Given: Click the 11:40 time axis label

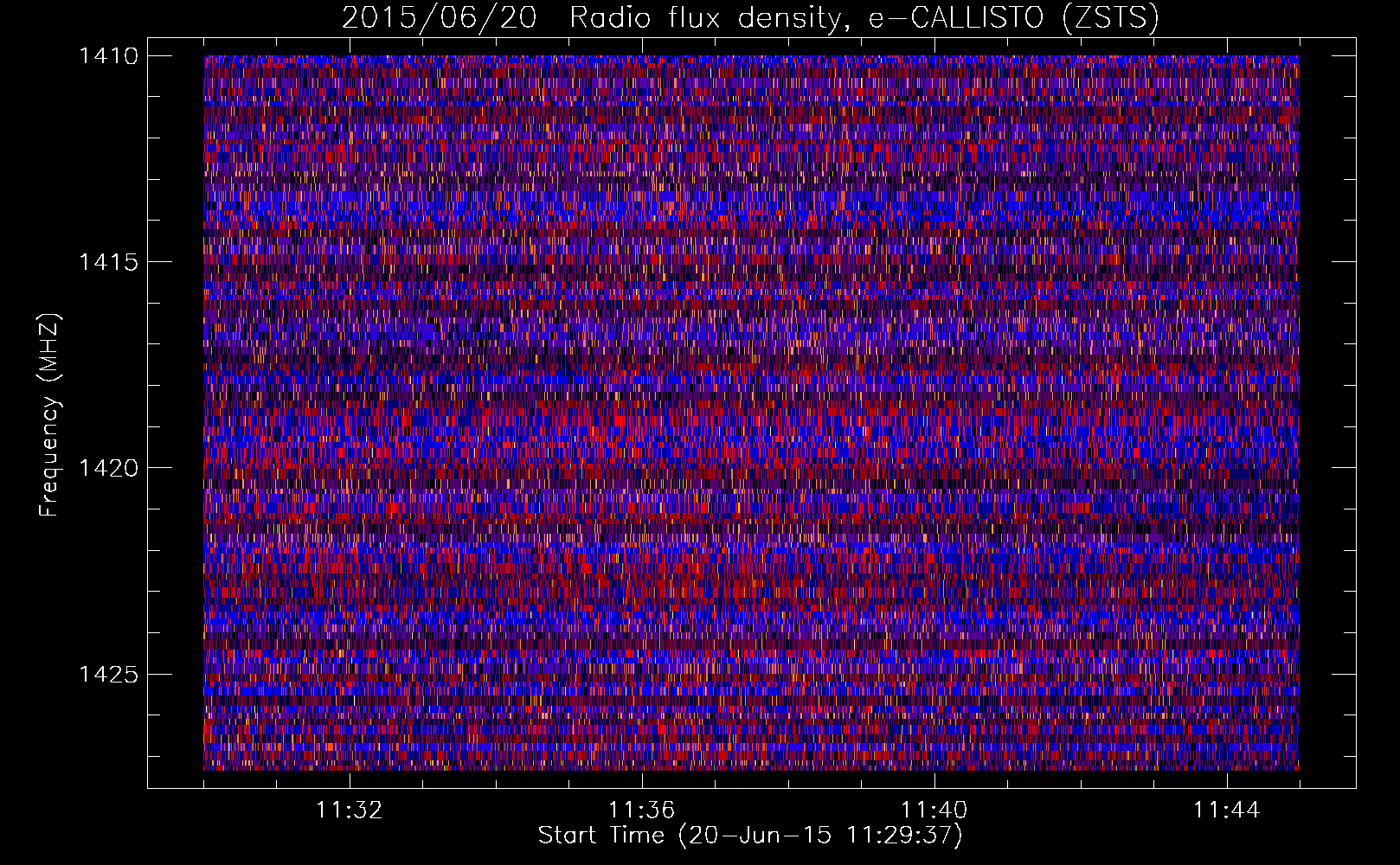Looking at the screenshot, I should tap(934, 811).
